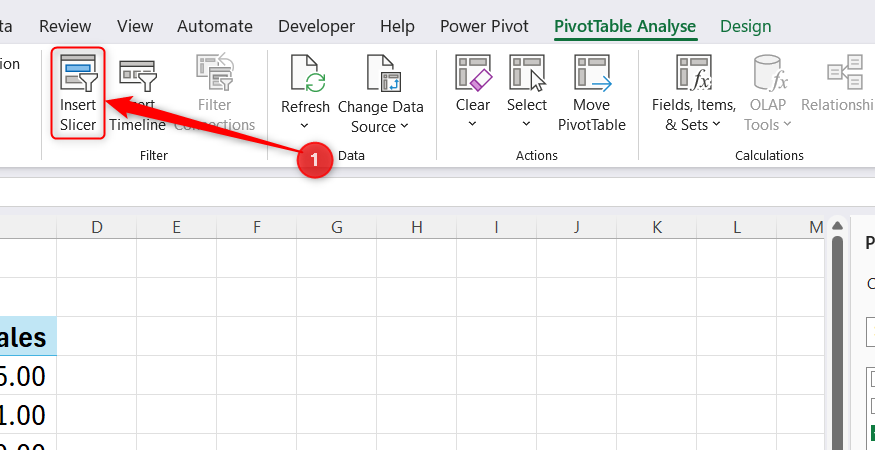This screenshot has height=450, width=875.
Task: Switch to the Design tab
Action: tap(746, 26)
